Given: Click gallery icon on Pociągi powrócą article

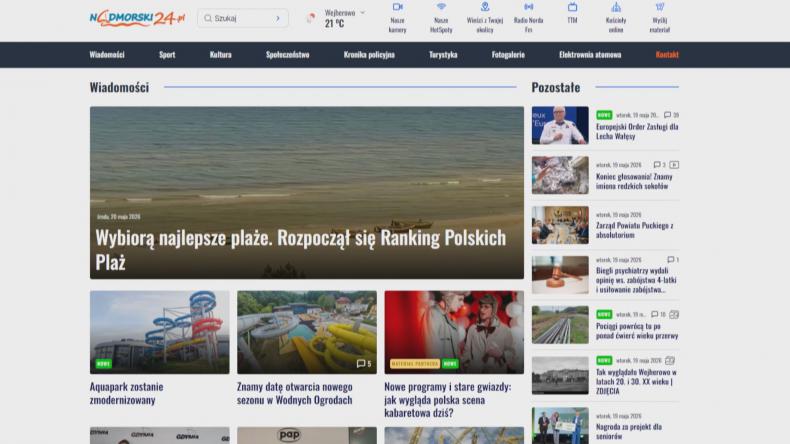Looking at the screenshot, I should (674, 314).
